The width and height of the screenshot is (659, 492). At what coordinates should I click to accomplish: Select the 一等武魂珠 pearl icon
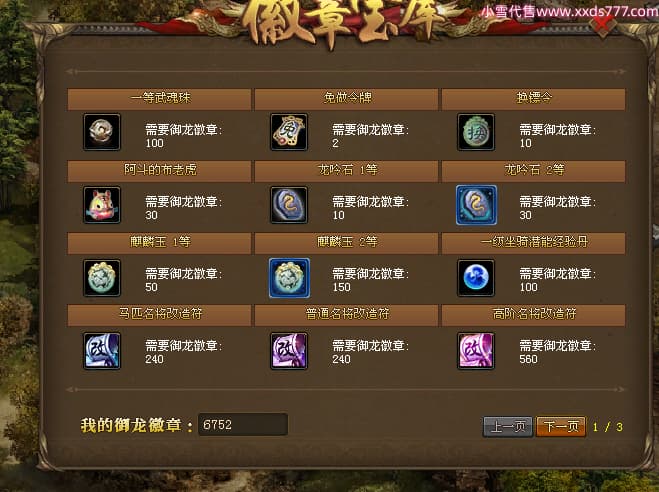coord(102,132)
